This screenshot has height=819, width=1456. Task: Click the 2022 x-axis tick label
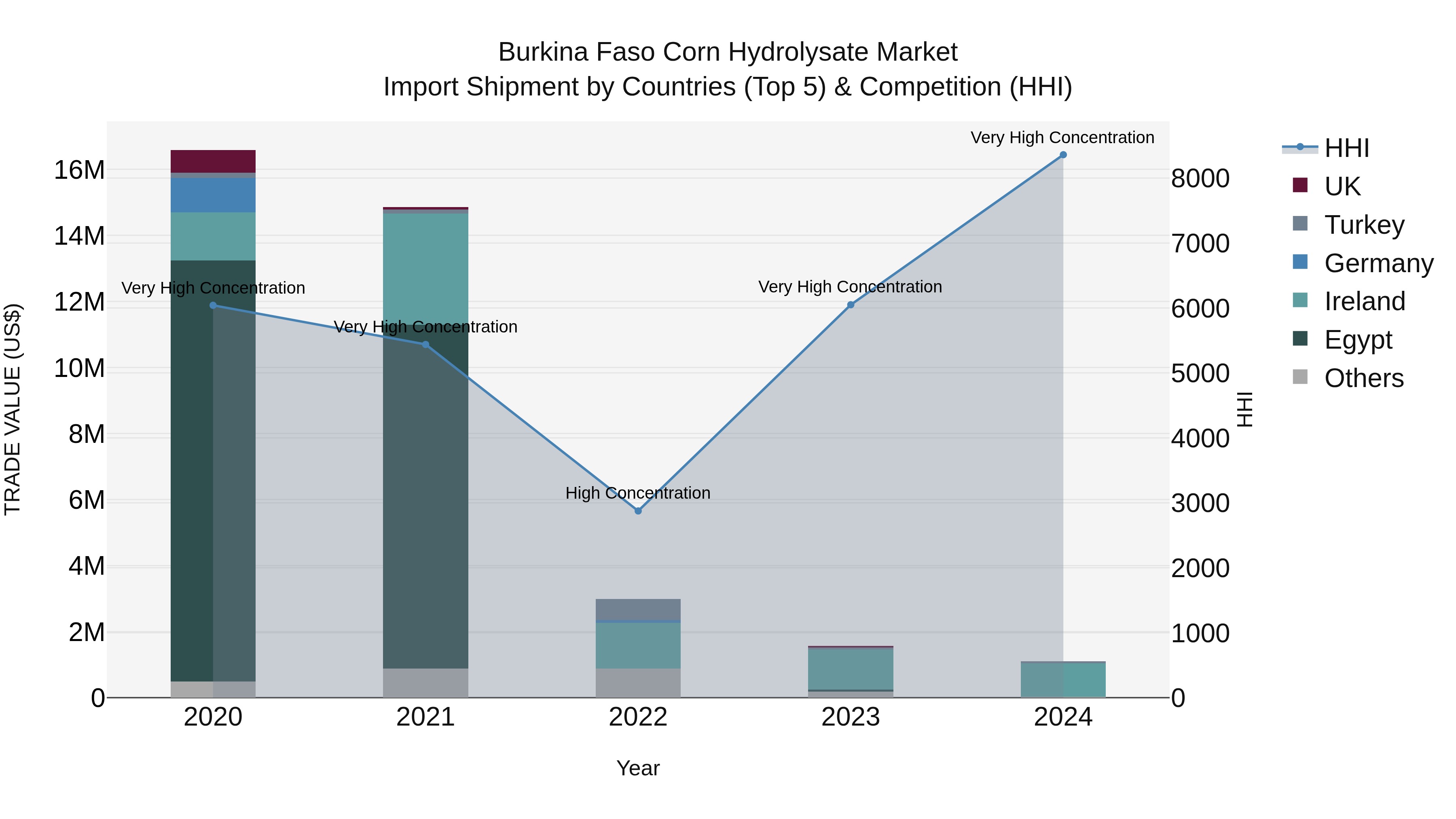click(x=638, y=717)
